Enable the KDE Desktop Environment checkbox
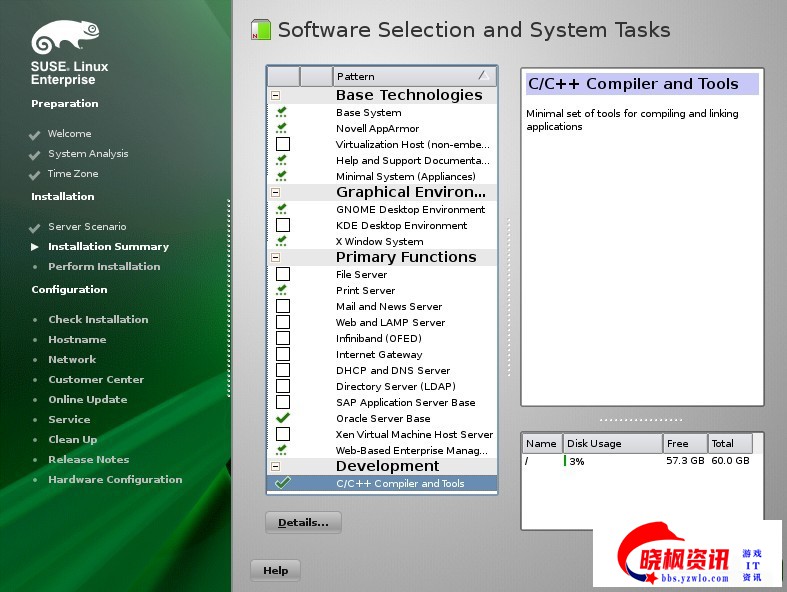Screen dimensions: 787x592 283,225
